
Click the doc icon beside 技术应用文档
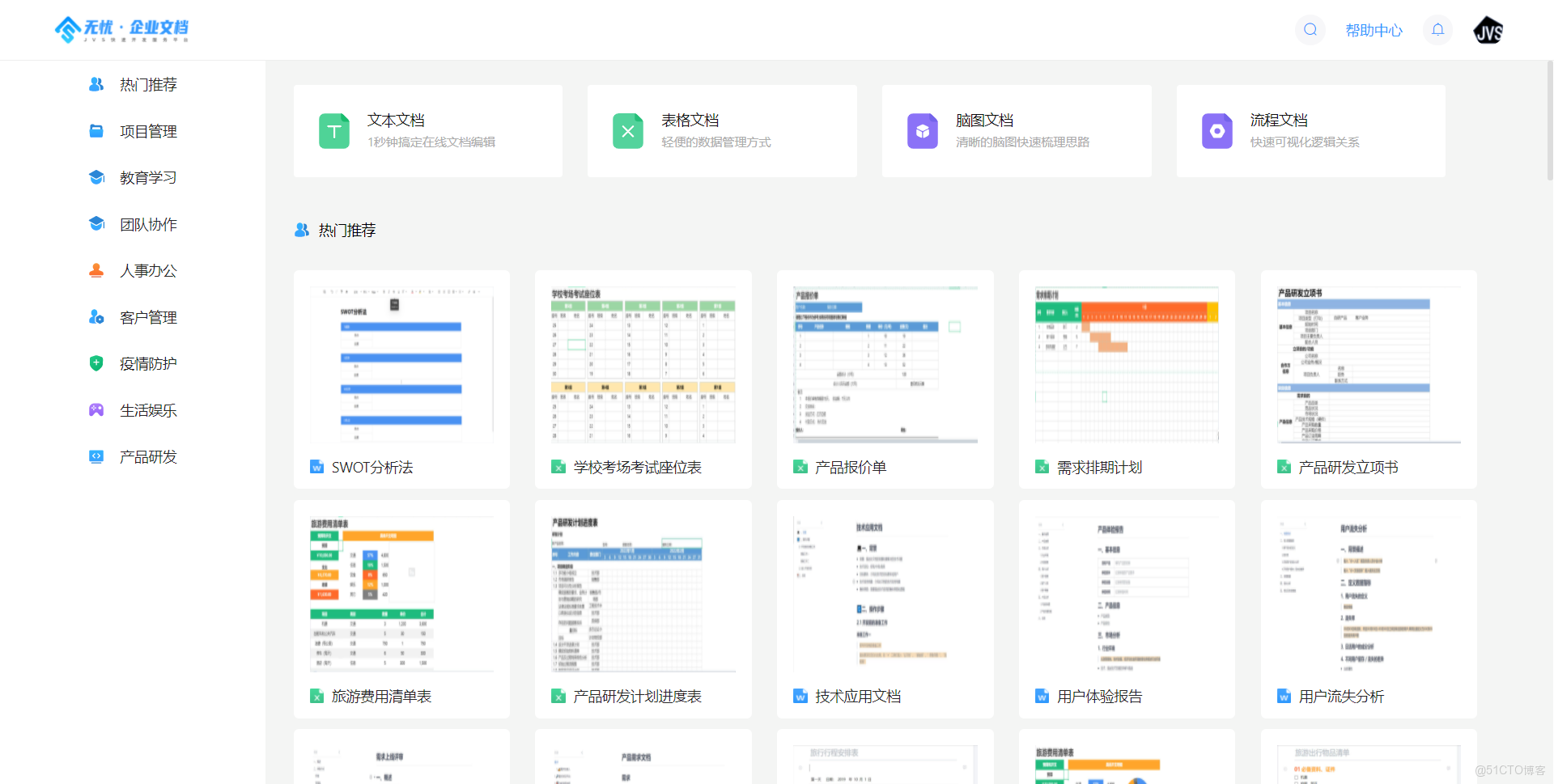(800, 696)
